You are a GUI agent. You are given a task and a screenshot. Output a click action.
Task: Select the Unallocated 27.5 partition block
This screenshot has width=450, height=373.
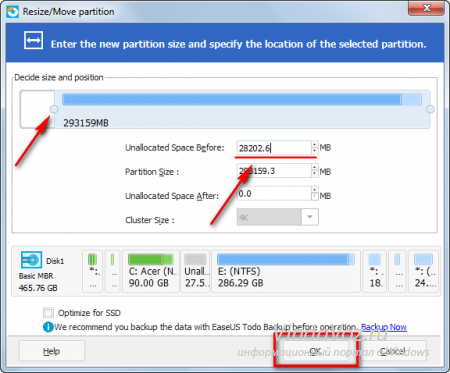pos(195,272)
